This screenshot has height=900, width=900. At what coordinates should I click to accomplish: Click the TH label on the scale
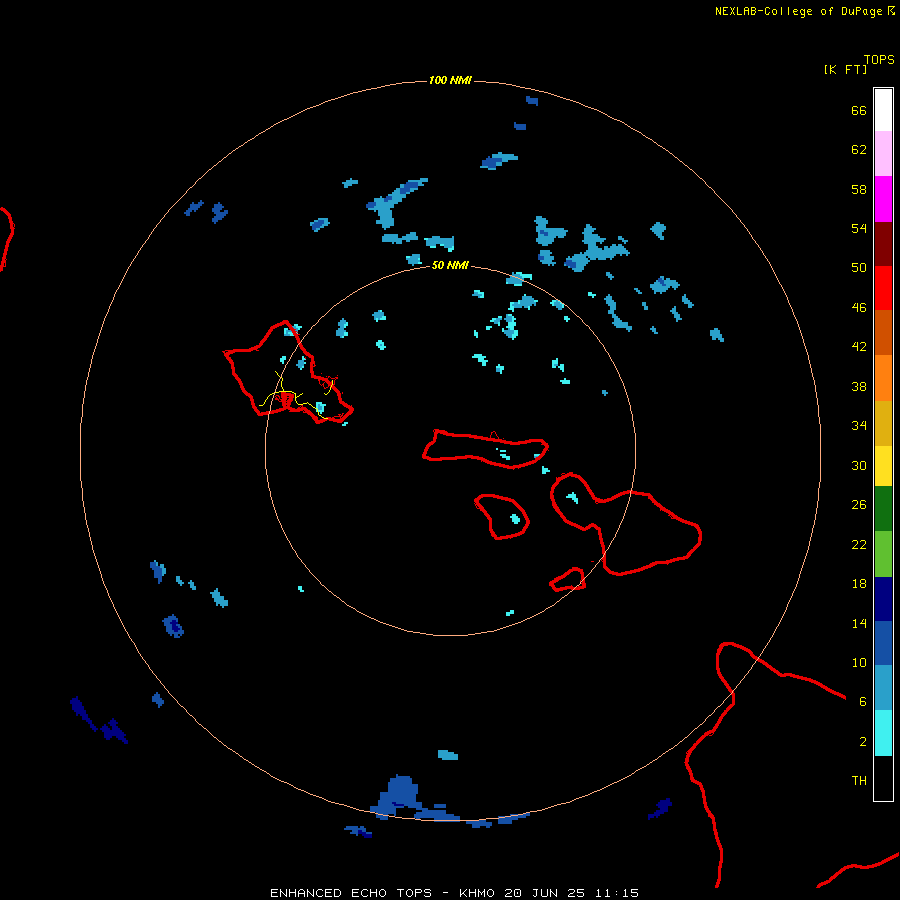(859, 781)
